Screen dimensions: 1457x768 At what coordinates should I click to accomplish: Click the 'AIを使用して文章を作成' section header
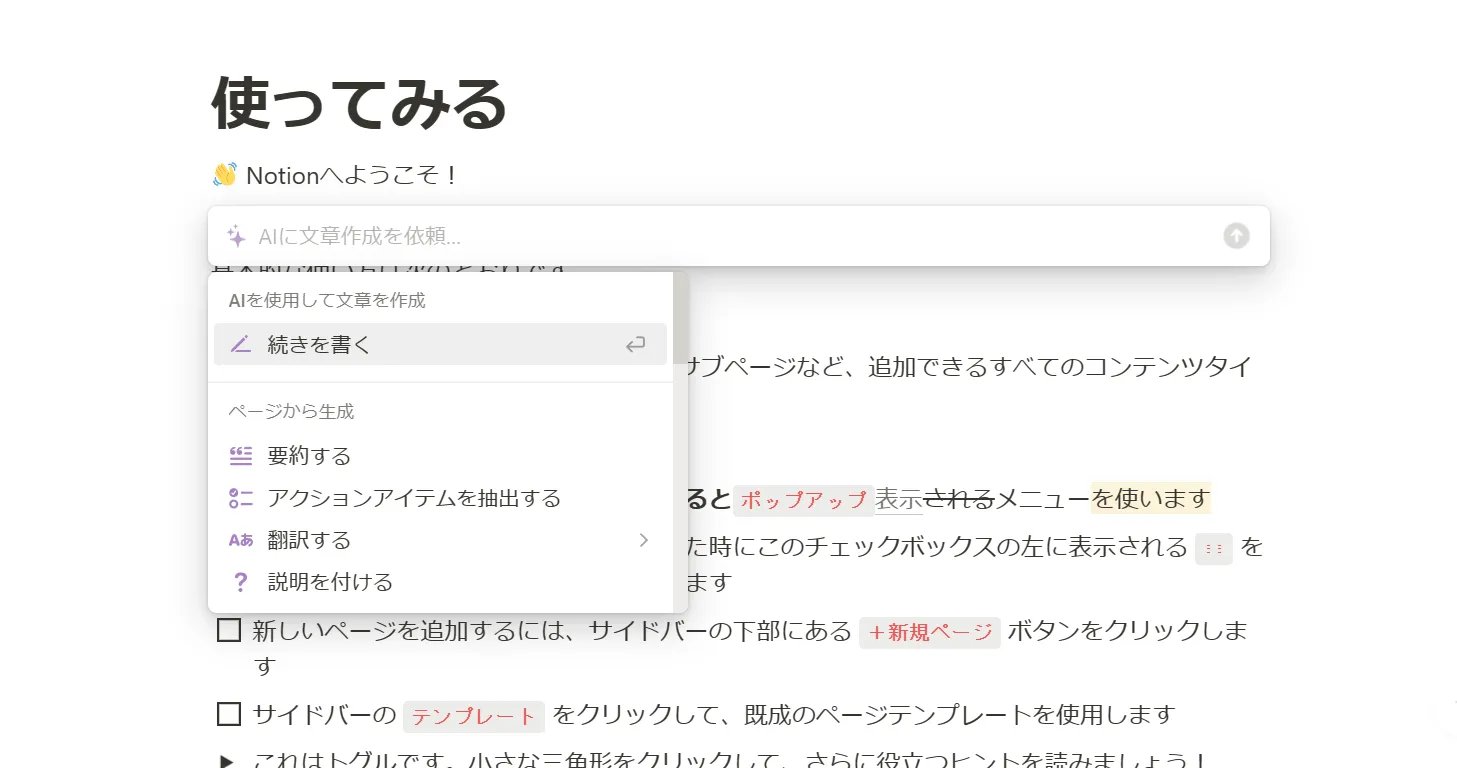tap(327, 300)
